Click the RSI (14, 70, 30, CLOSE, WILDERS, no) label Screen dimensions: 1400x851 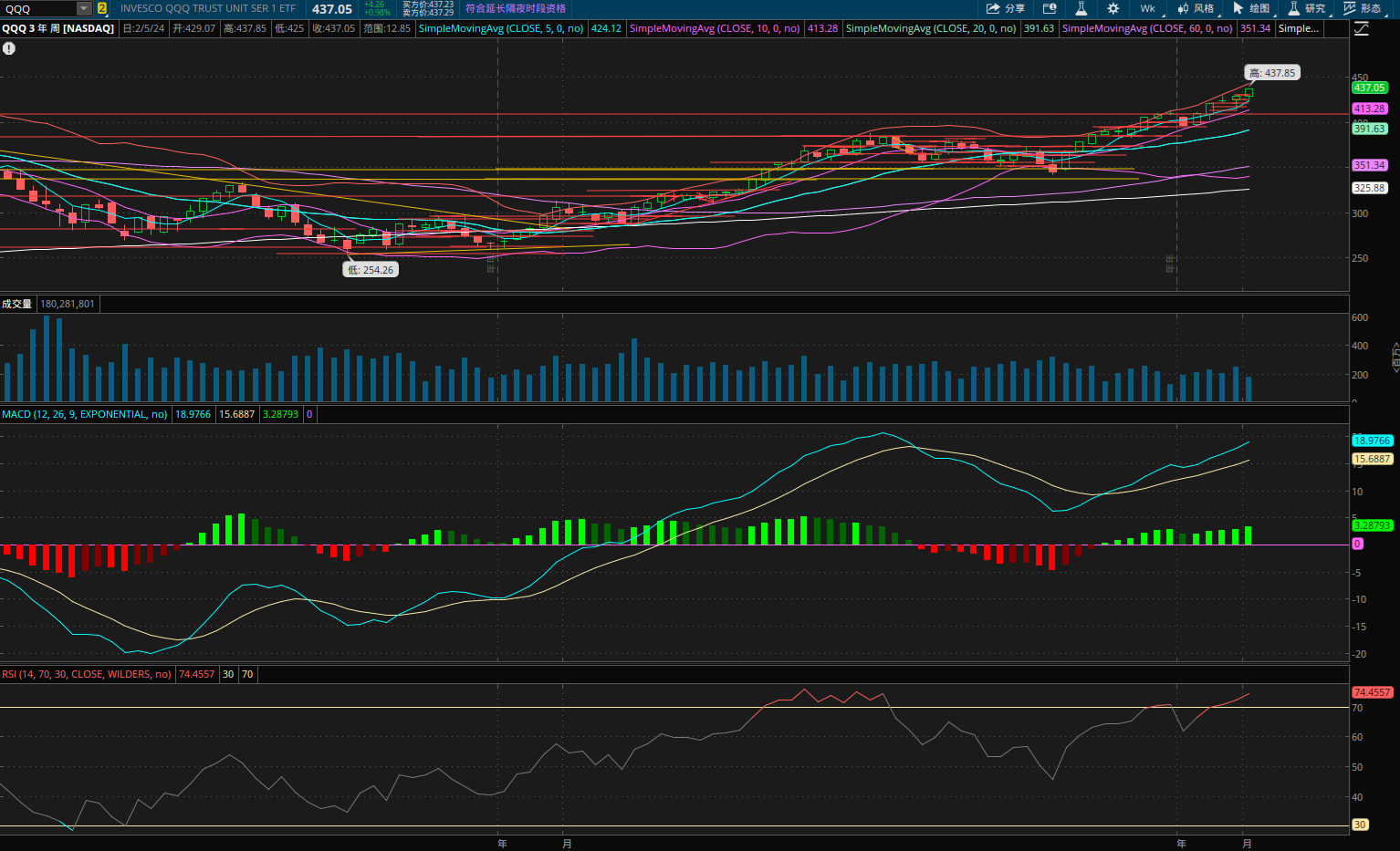click(87, 674)
